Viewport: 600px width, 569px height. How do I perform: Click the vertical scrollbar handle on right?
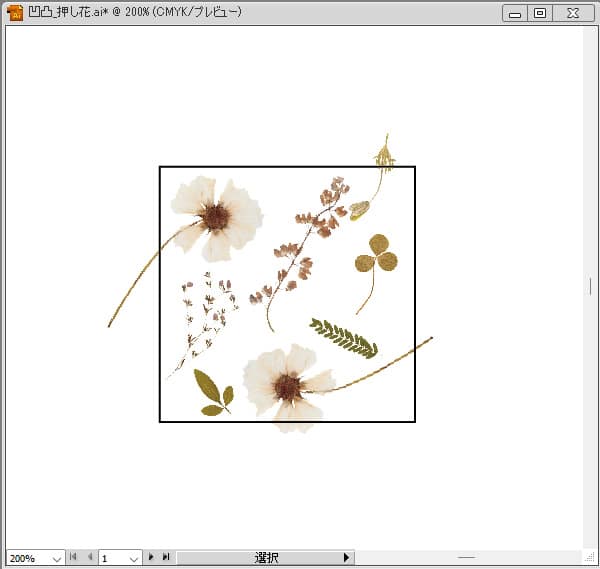coord(590,286)
